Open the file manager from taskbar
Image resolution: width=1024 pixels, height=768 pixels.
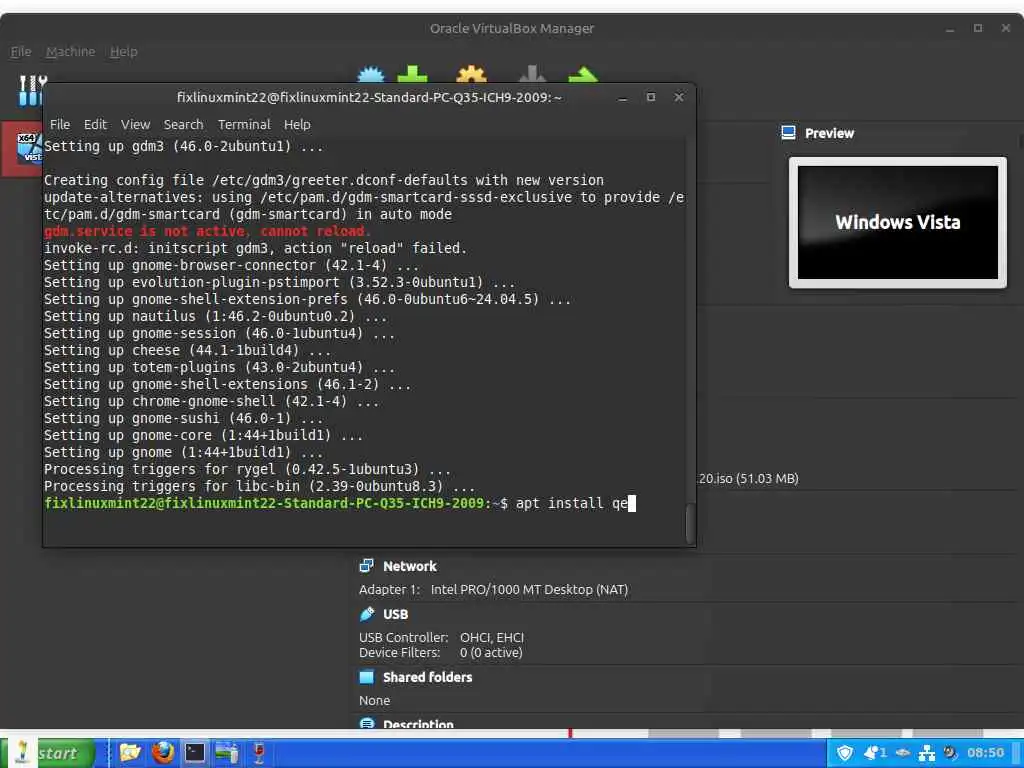[130, 753]
